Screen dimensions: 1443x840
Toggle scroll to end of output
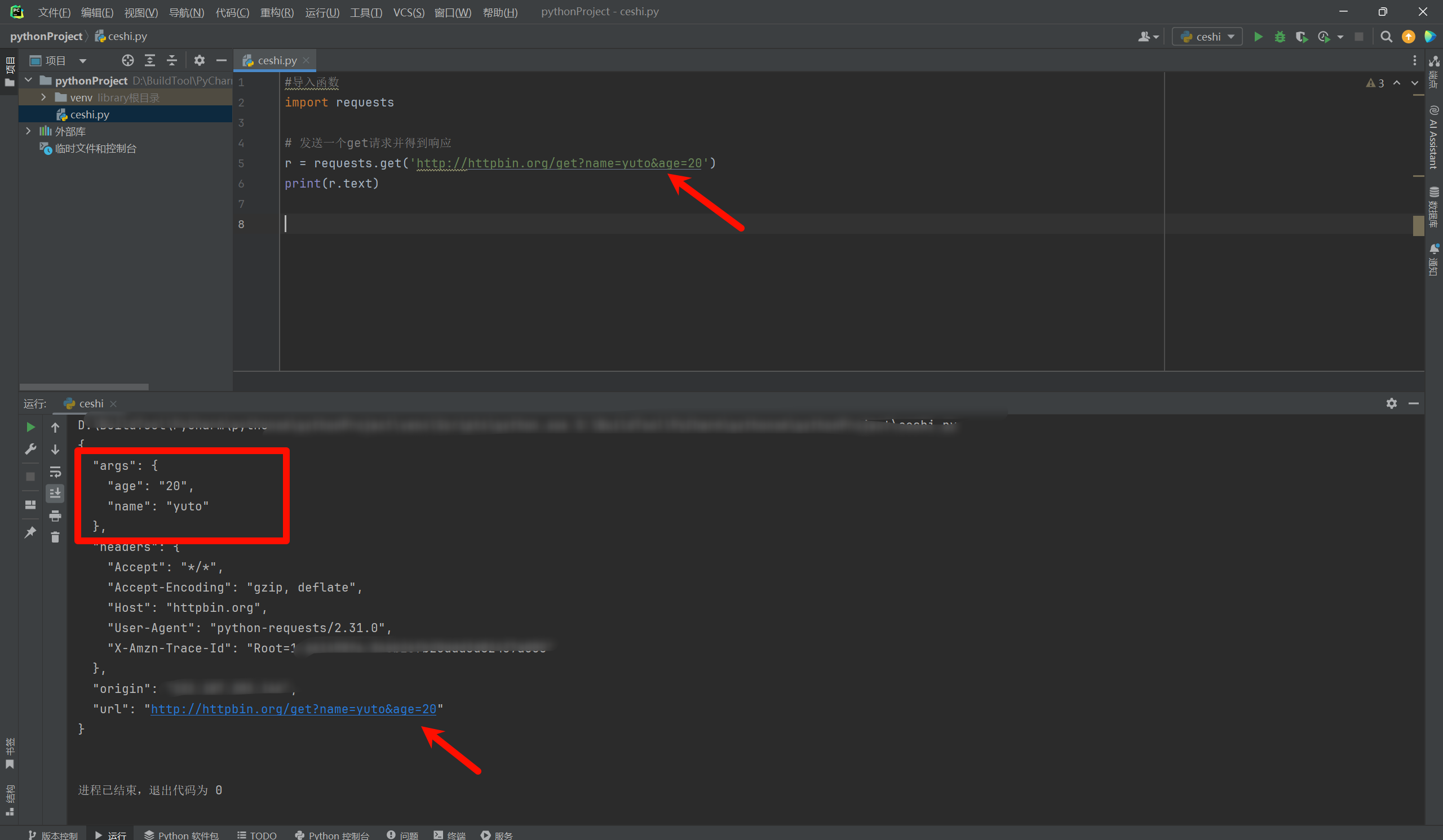(x=55, y=492)
